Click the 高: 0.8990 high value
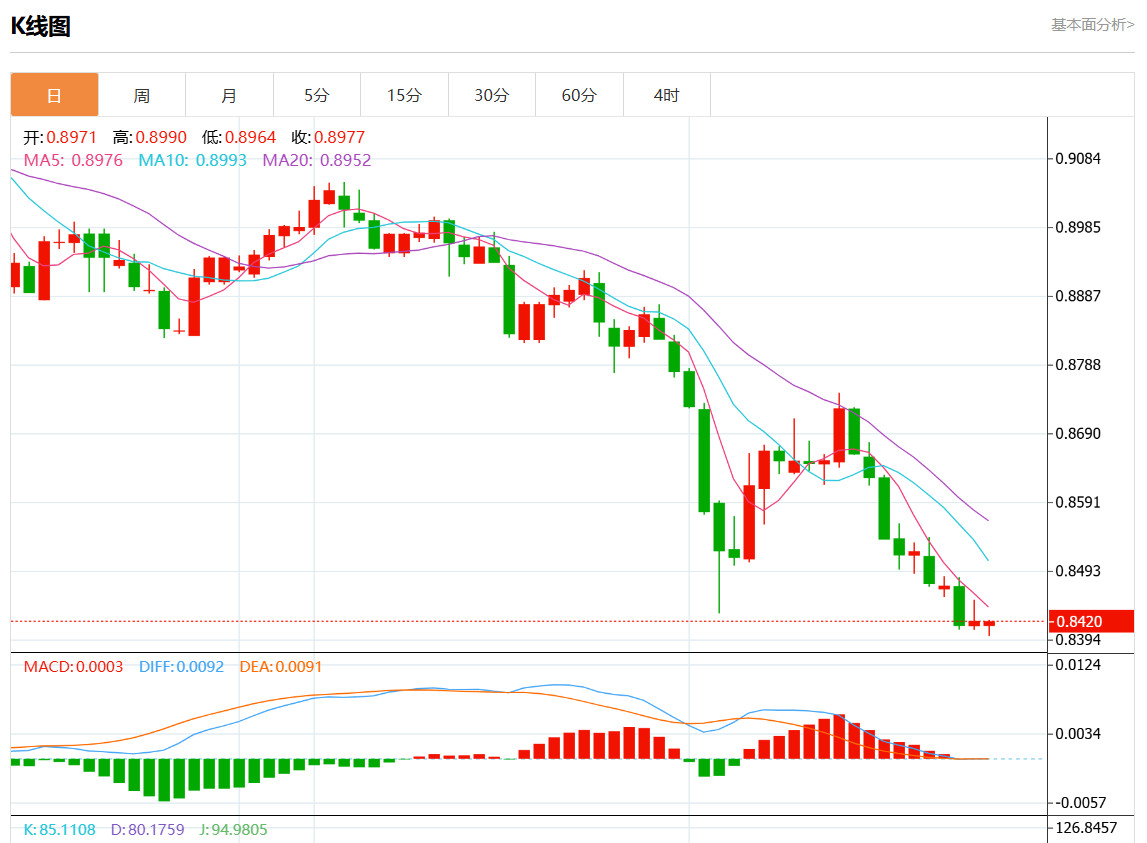This screenshot has height=843, width=1147. pyautogui.click(x=150, y=138)
